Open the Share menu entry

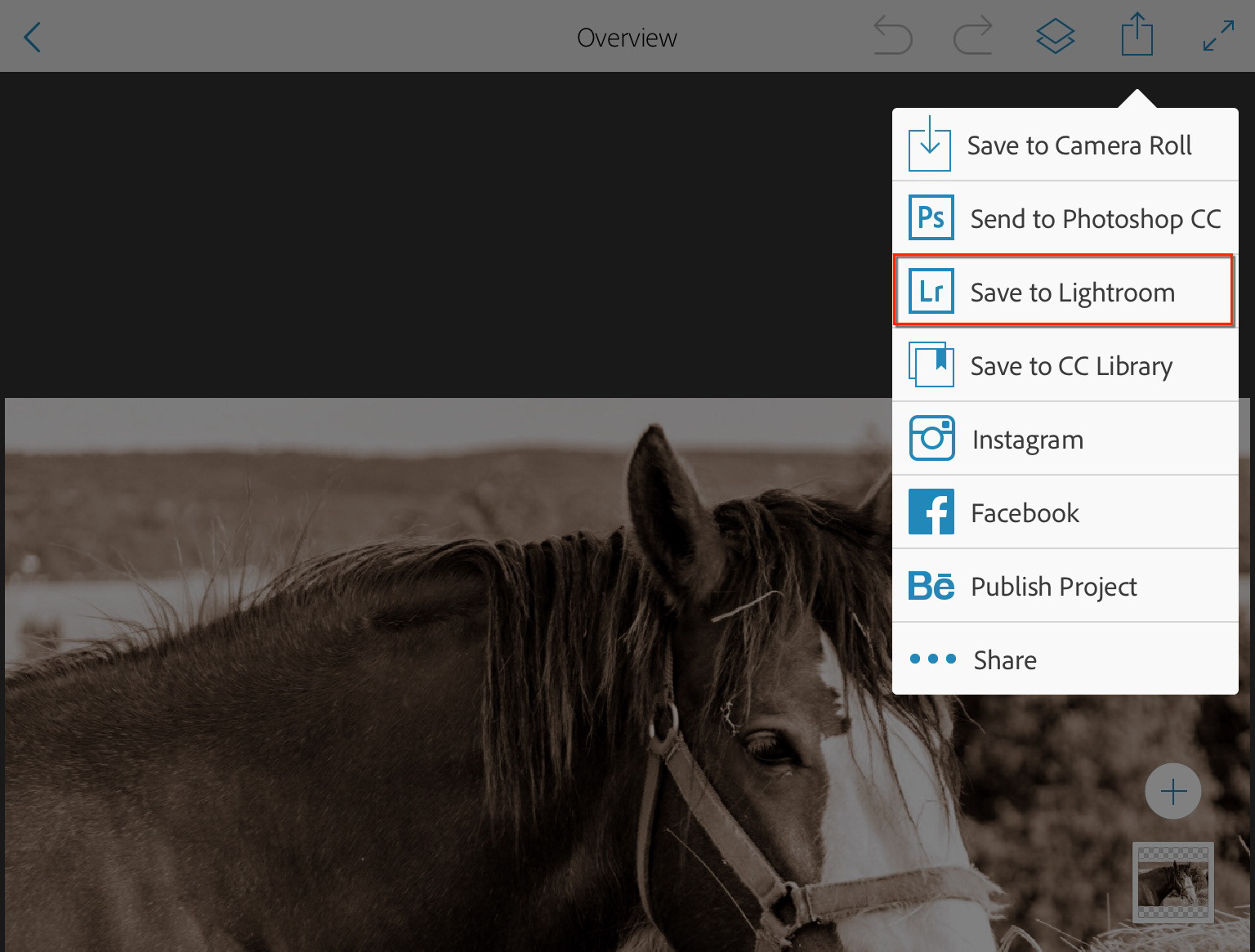pos(1065,659)
